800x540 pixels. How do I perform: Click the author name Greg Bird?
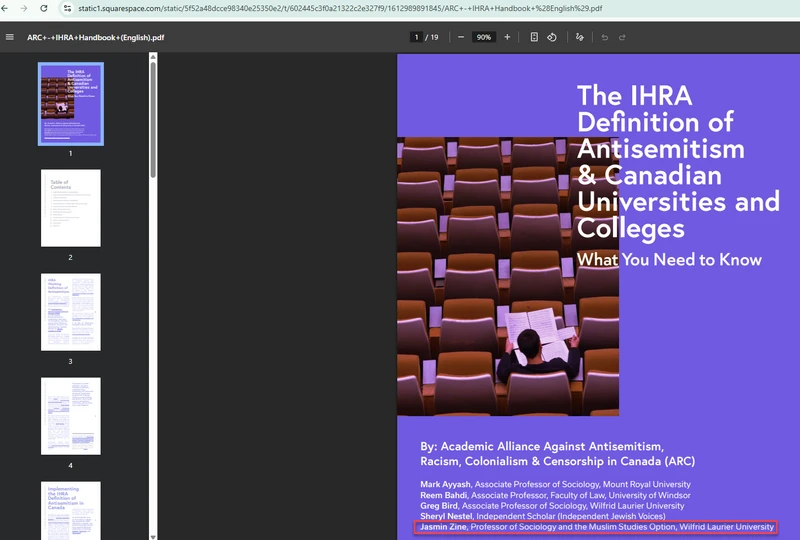tap(439, 506)
